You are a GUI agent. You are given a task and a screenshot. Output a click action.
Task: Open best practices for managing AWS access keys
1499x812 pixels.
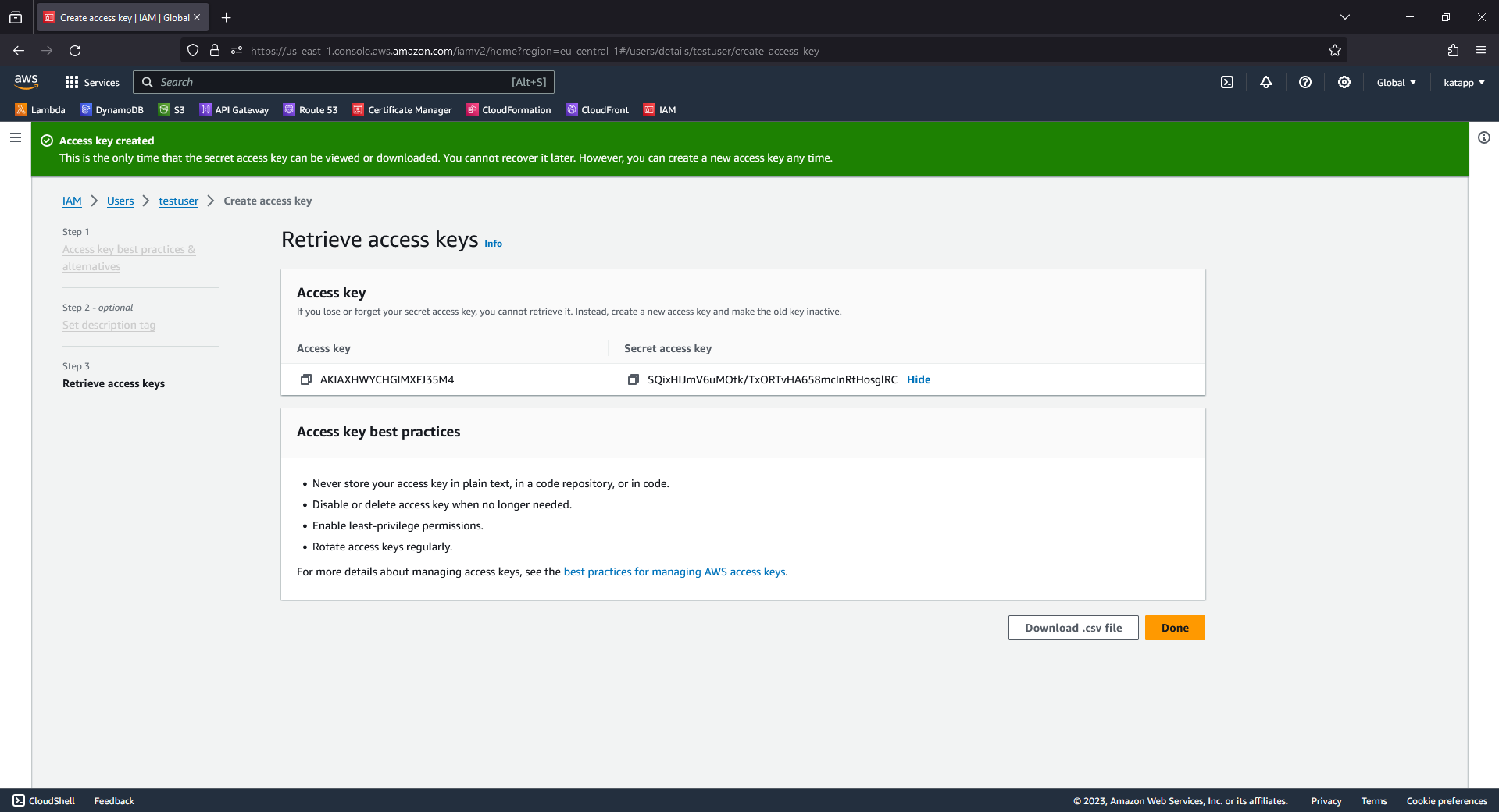[675, 572]
